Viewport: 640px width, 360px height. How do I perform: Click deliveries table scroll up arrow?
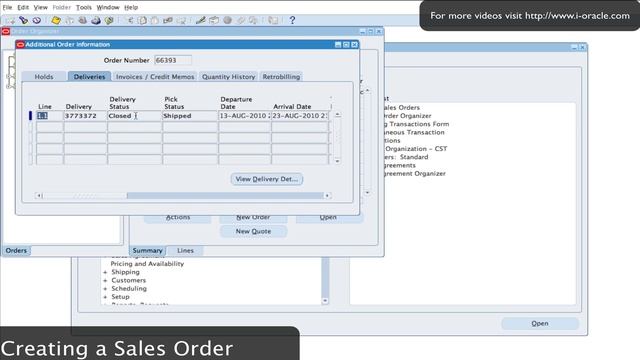point(338,115)
